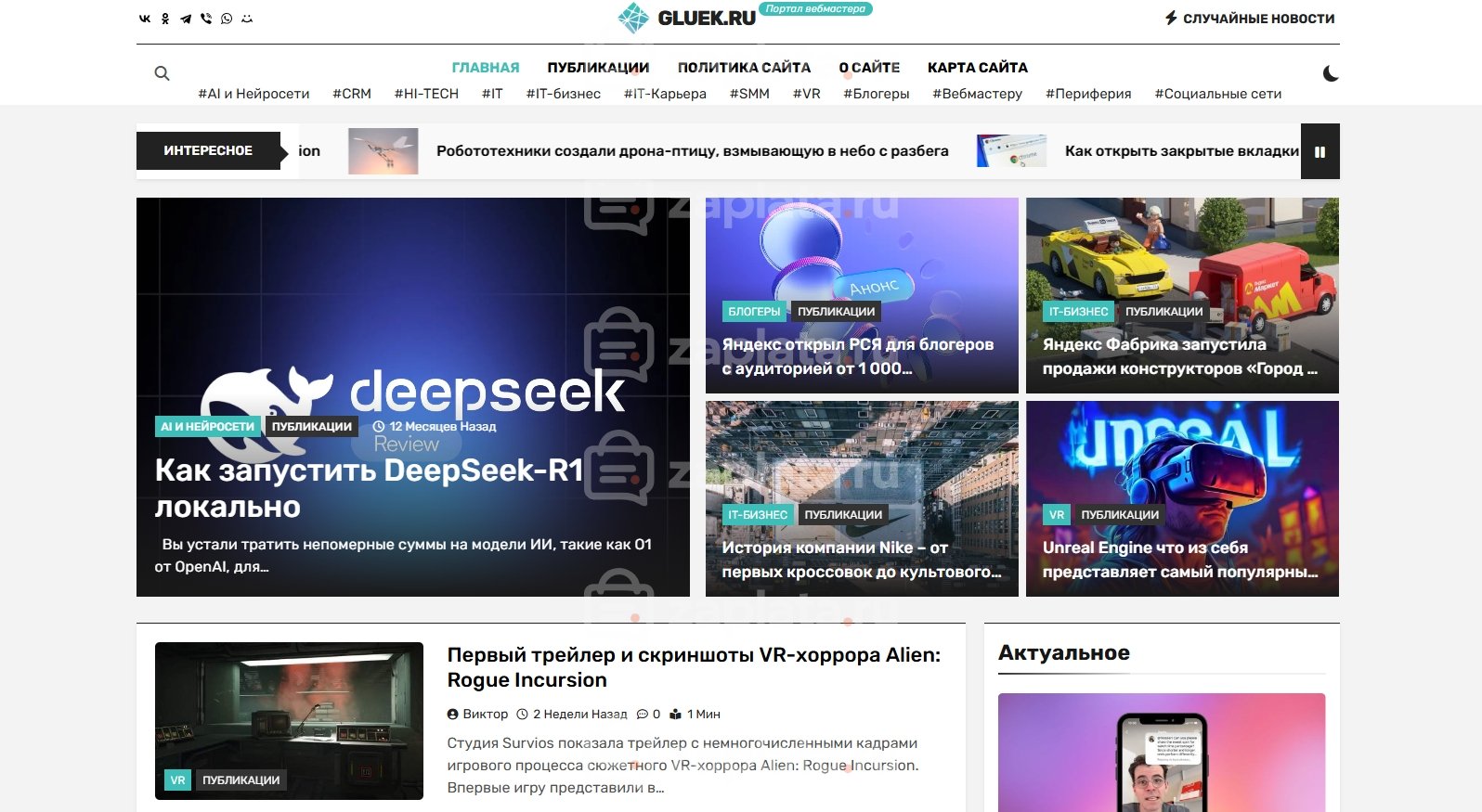Open author Виктор profile link

[x=486, y=715]
